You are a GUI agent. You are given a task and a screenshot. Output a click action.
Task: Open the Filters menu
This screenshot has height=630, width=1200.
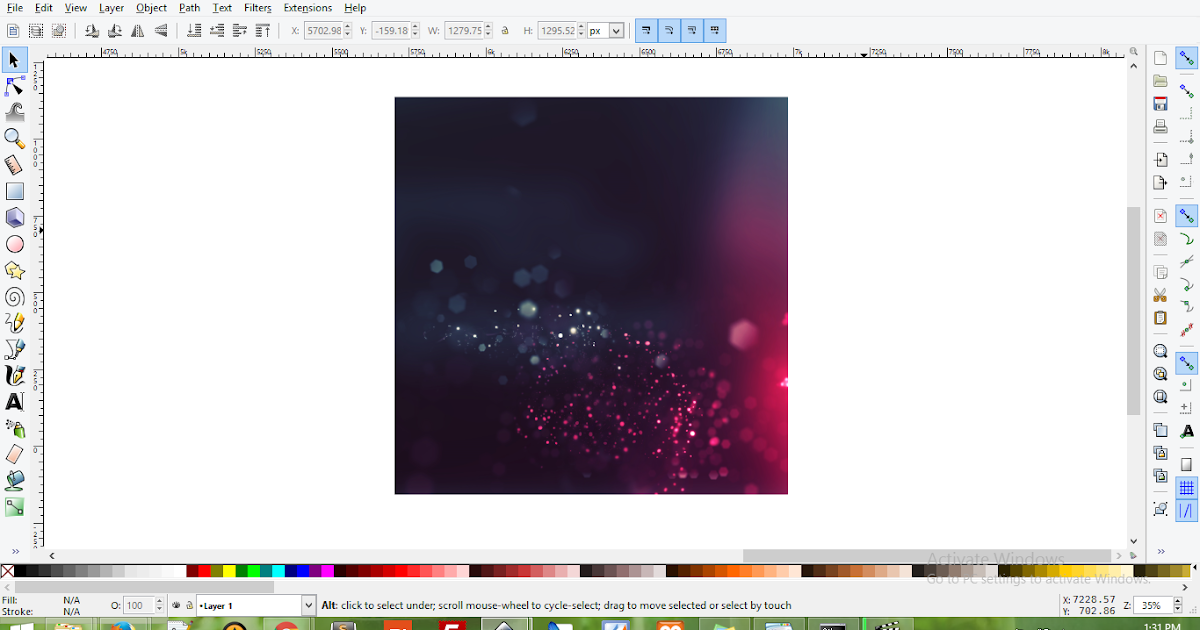[x=258, y=8]
